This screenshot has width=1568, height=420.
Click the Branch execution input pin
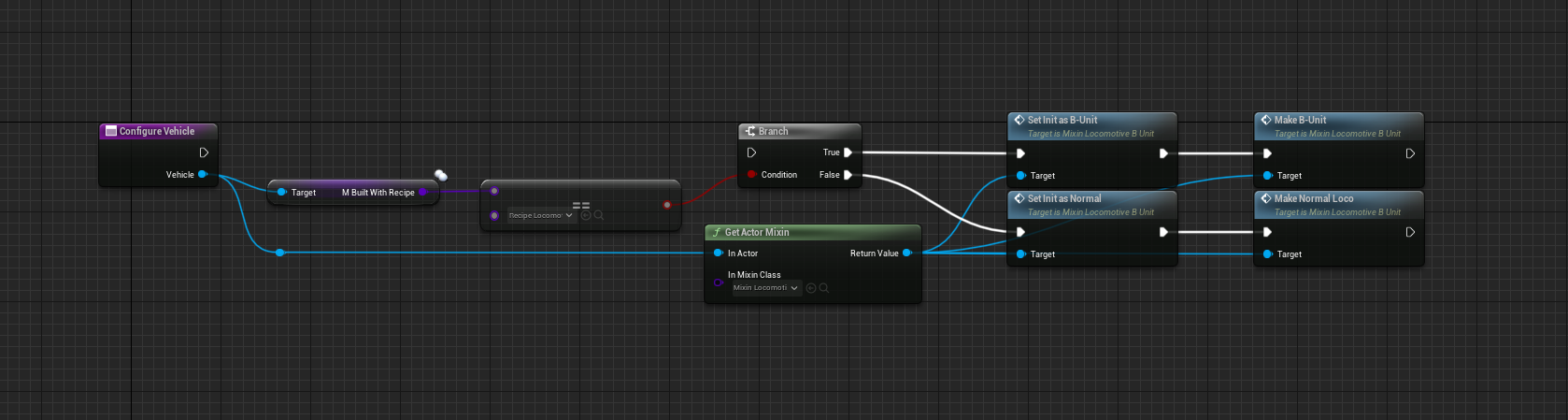point(751,152)
